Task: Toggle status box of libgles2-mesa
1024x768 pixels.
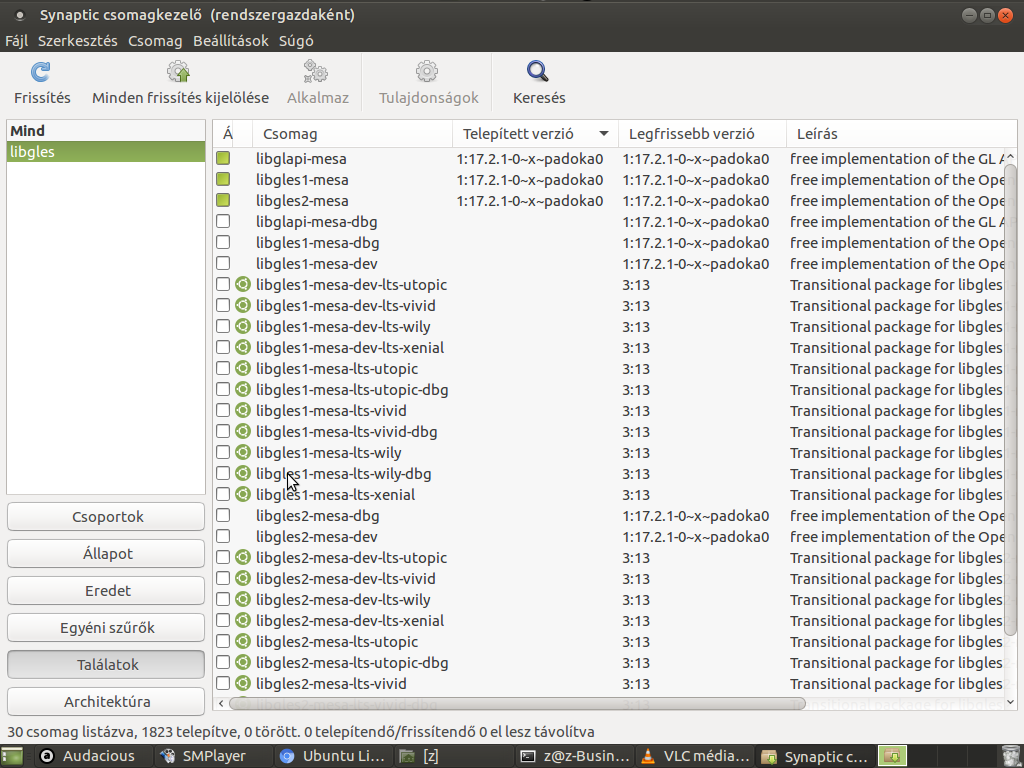Action: pos(223,200)
